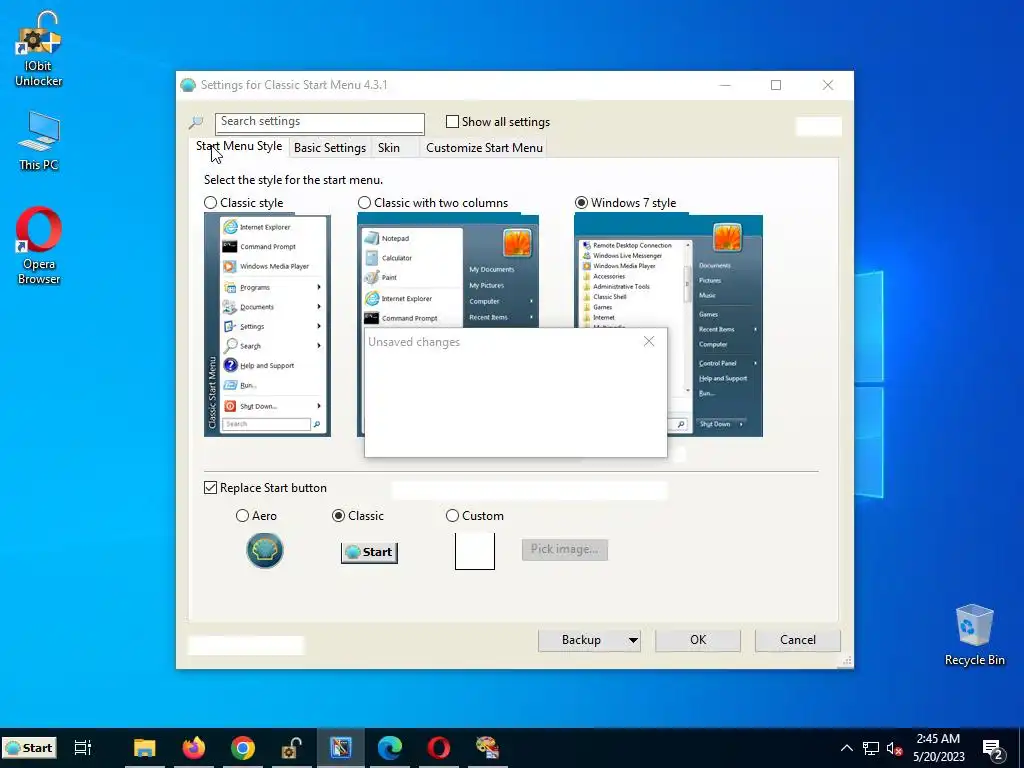Click the Classic style preview image

point(267,325)
